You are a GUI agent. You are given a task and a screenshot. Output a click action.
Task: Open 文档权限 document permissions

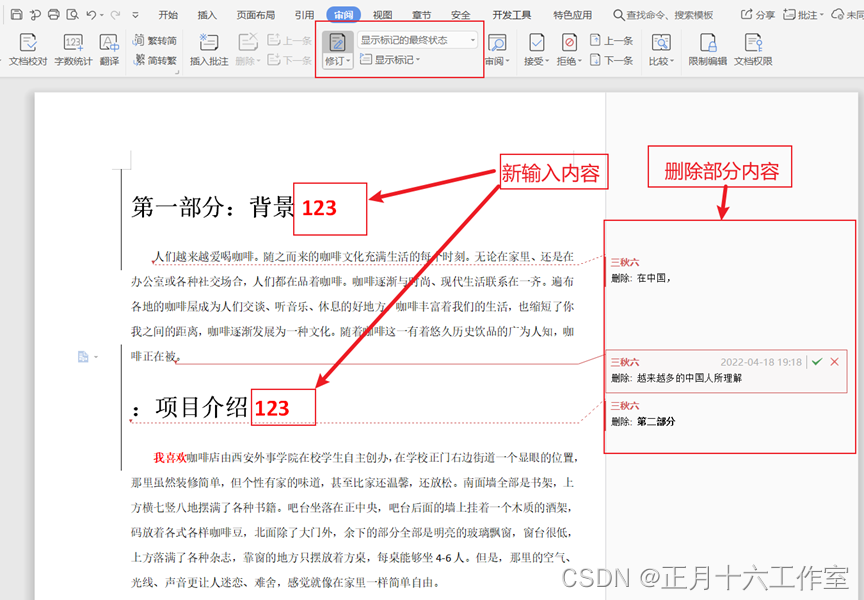click(753, 49)
